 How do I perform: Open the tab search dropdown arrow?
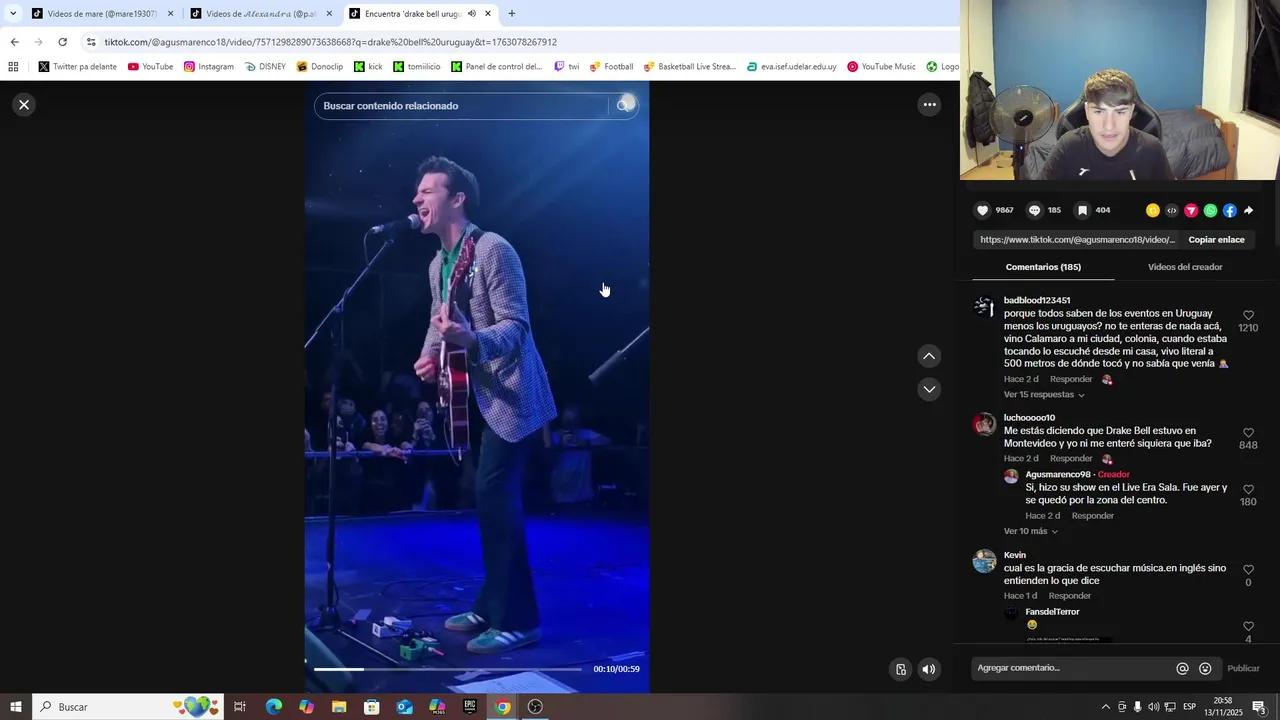(13, 14)
